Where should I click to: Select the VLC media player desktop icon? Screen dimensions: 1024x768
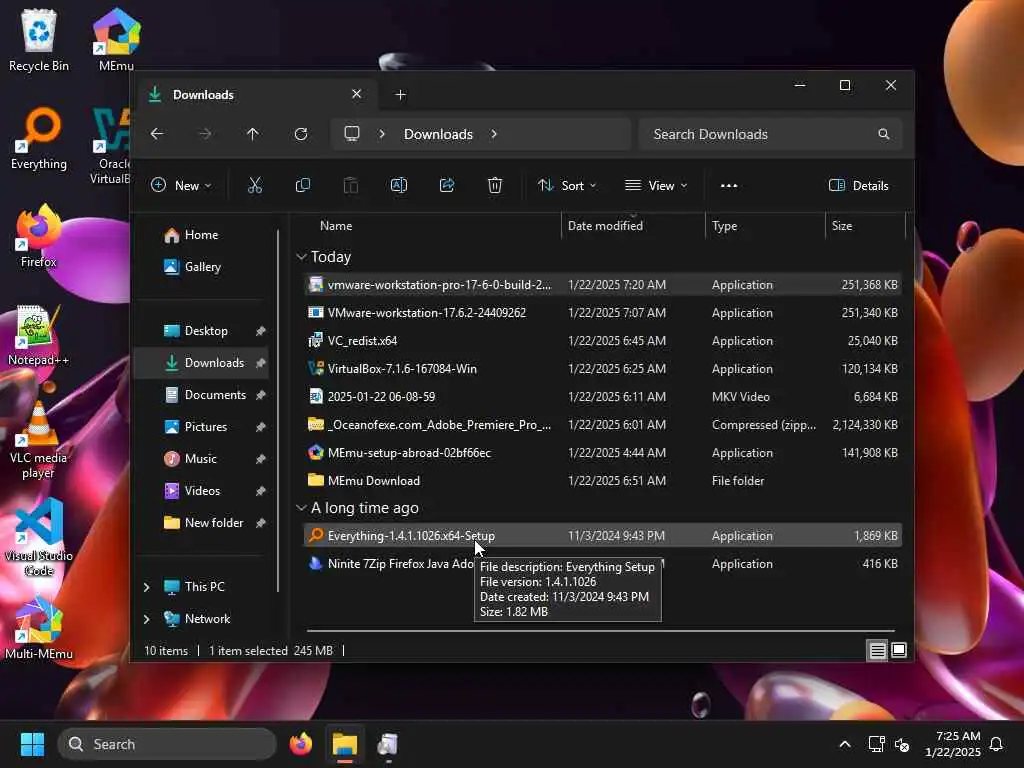(x=39, y=440)
